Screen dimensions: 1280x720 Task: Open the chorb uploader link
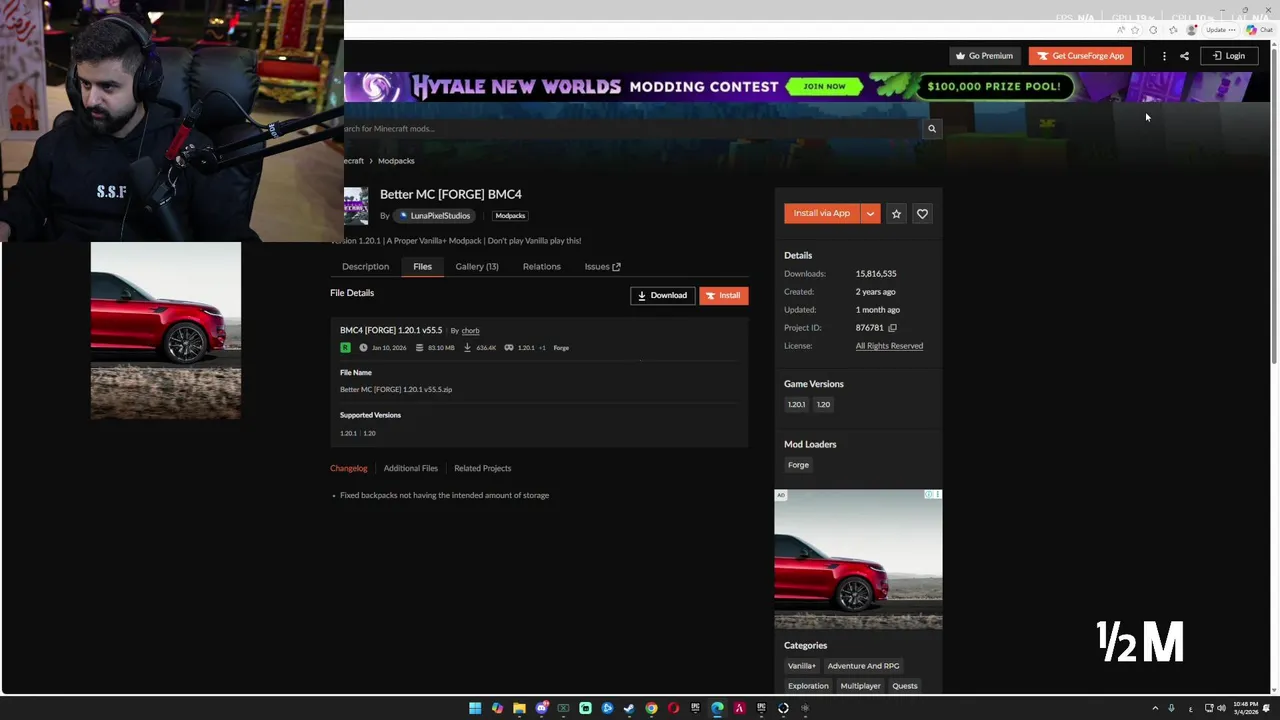(470, 331)
